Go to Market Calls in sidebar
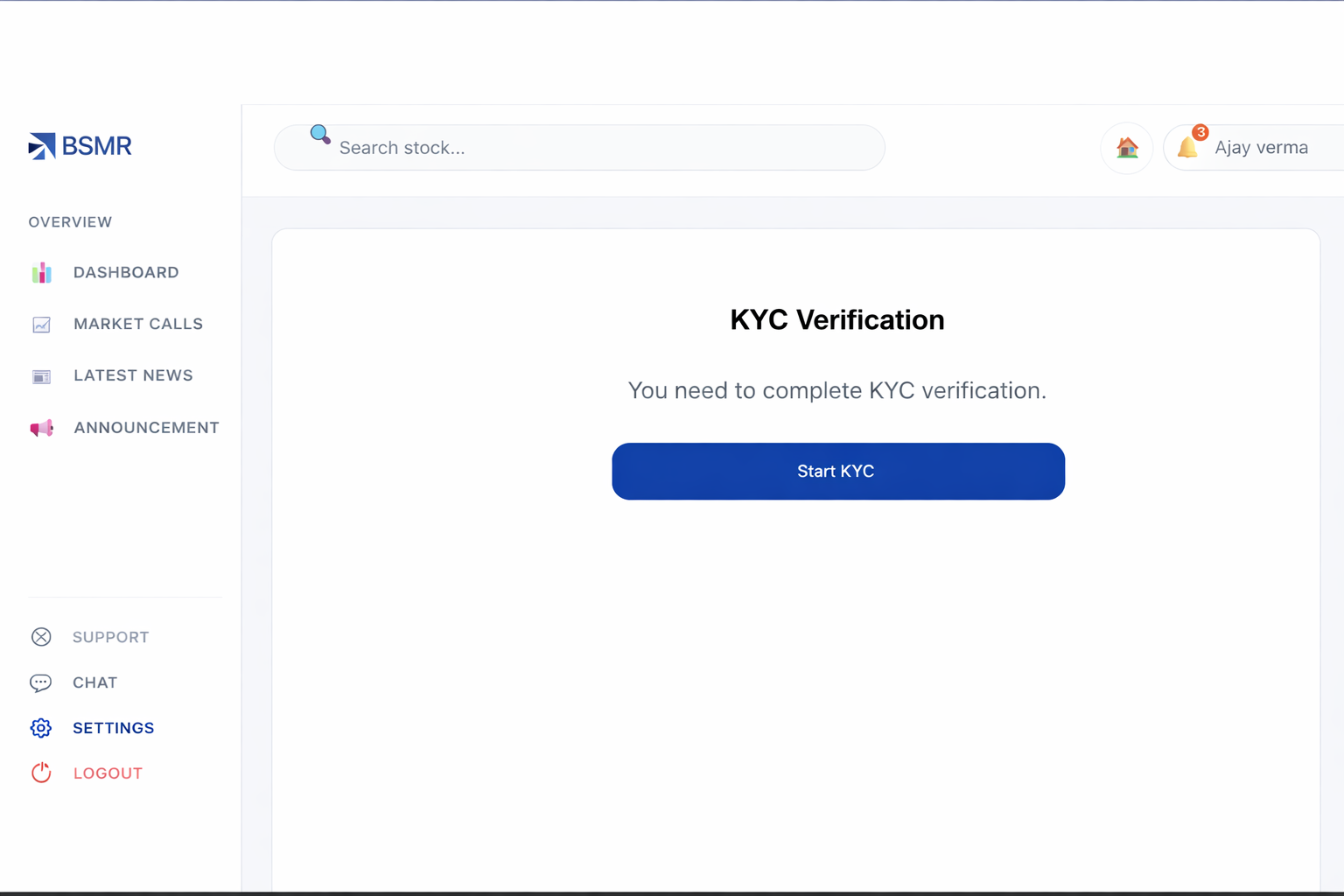 click(138, 324)
